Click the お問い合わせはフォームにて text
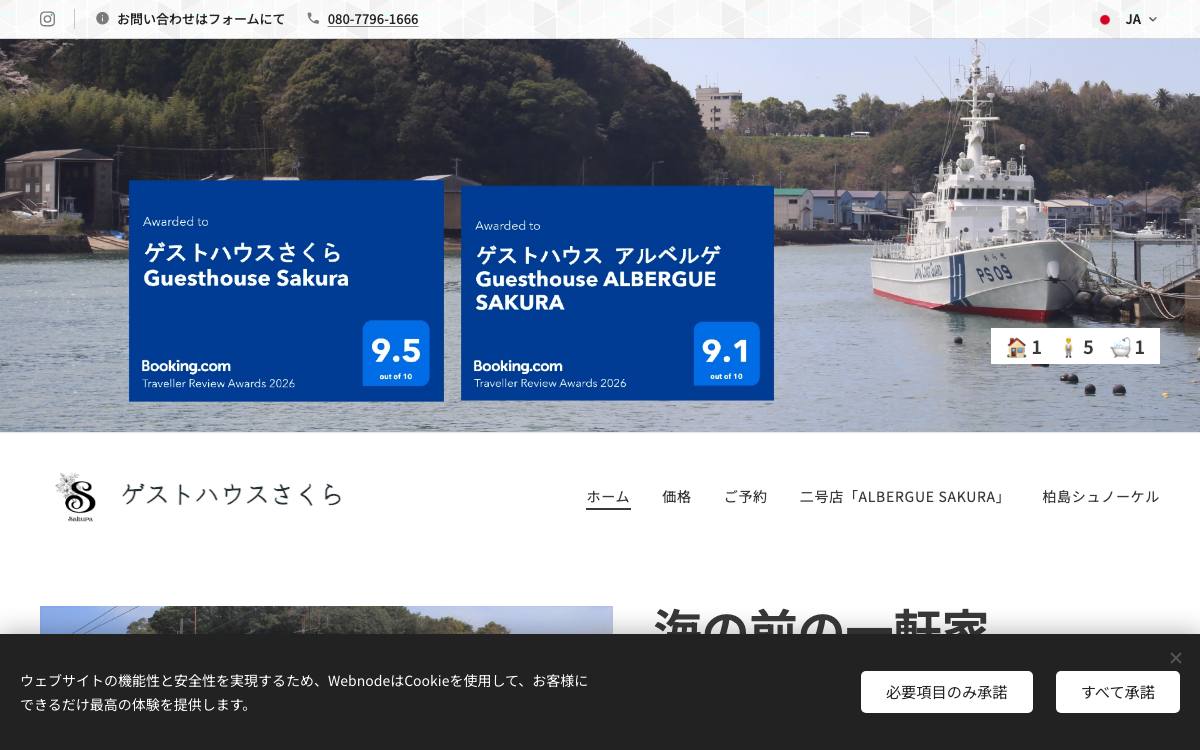The width and height of the screenshot is (1200, 750). 201,19
